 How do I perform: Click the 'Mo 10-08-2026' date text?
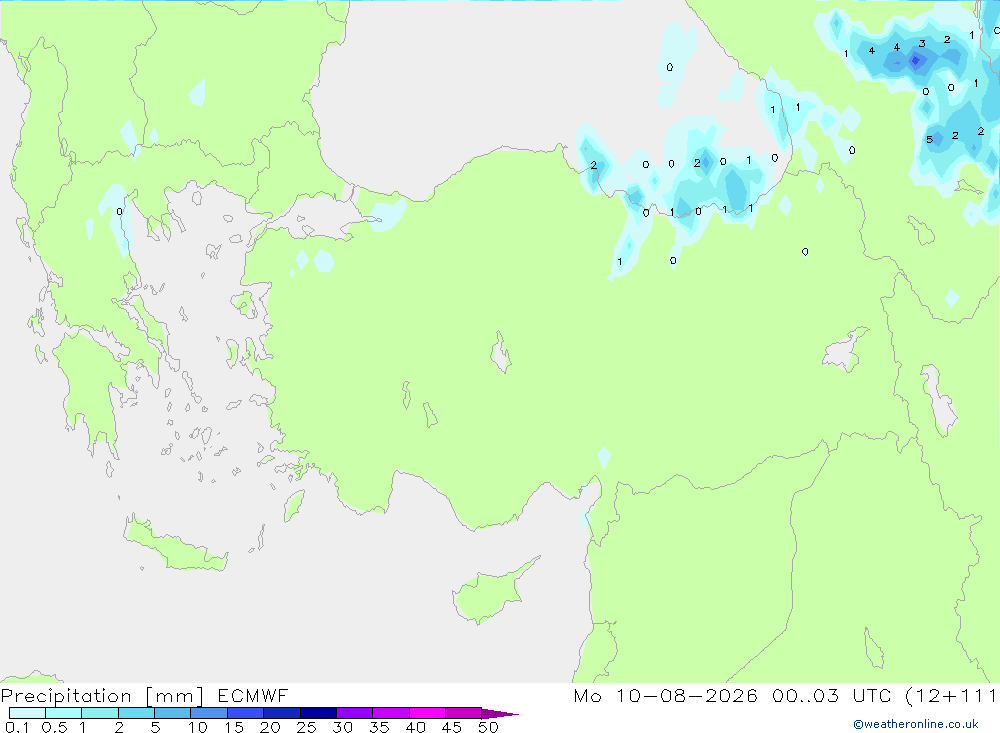coord(665,695)
